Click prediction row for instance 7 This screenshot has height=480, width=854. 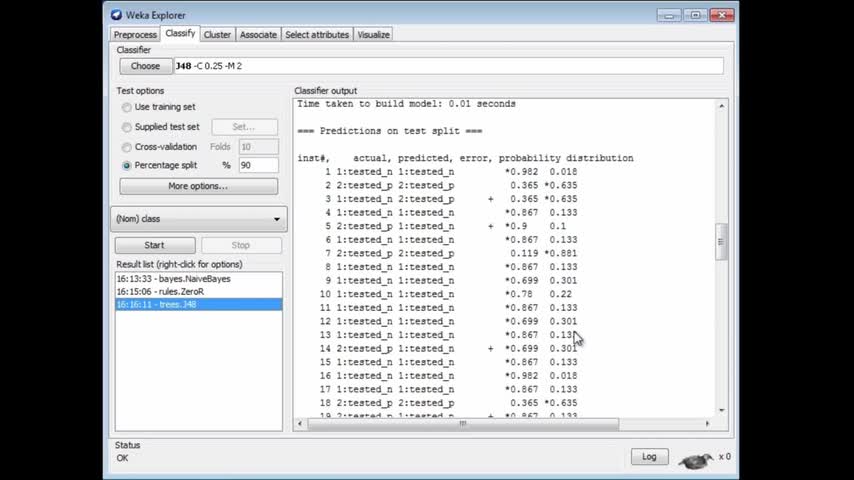point(450,254)
